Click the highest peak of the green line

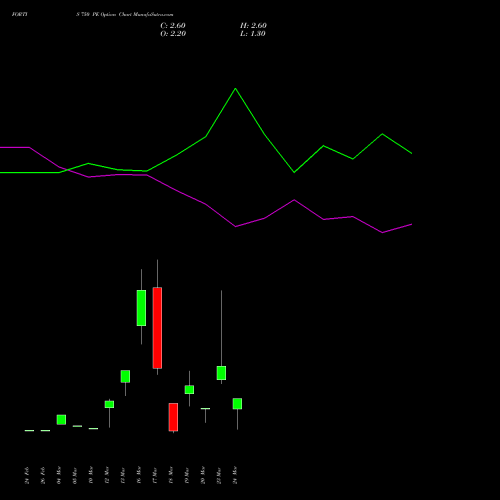coord(235,89)
